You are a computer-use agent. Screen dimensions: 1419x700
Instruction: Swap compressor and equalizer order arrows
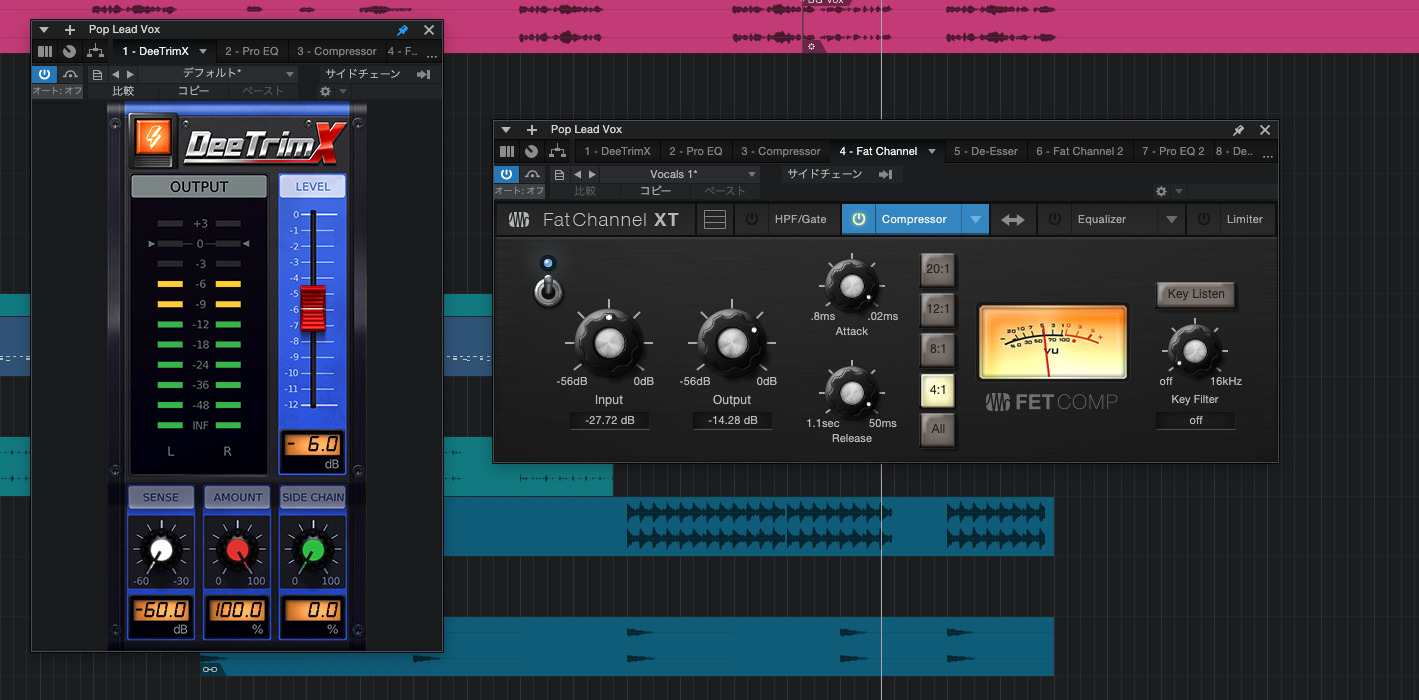pos(1013,220)
